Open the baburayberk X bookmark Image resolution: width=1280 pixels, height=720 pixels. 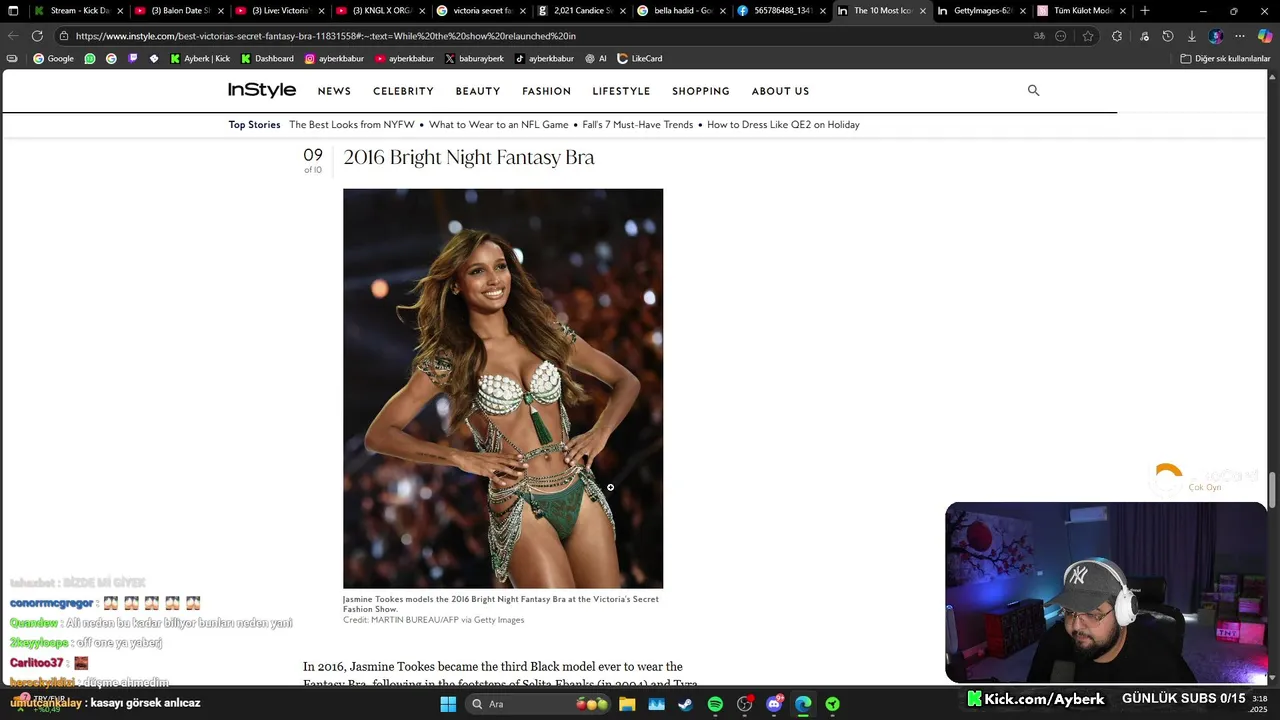(x=474, y=59)
